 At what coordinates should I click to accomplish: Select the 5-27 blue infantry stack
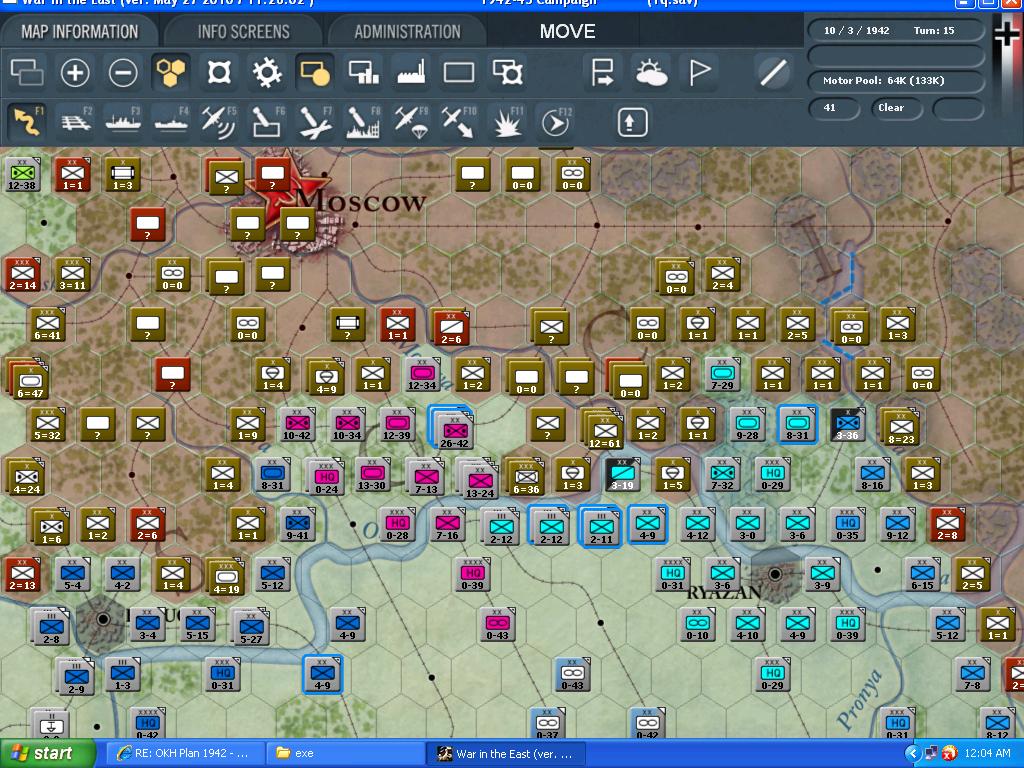click(x=251, y=626)
